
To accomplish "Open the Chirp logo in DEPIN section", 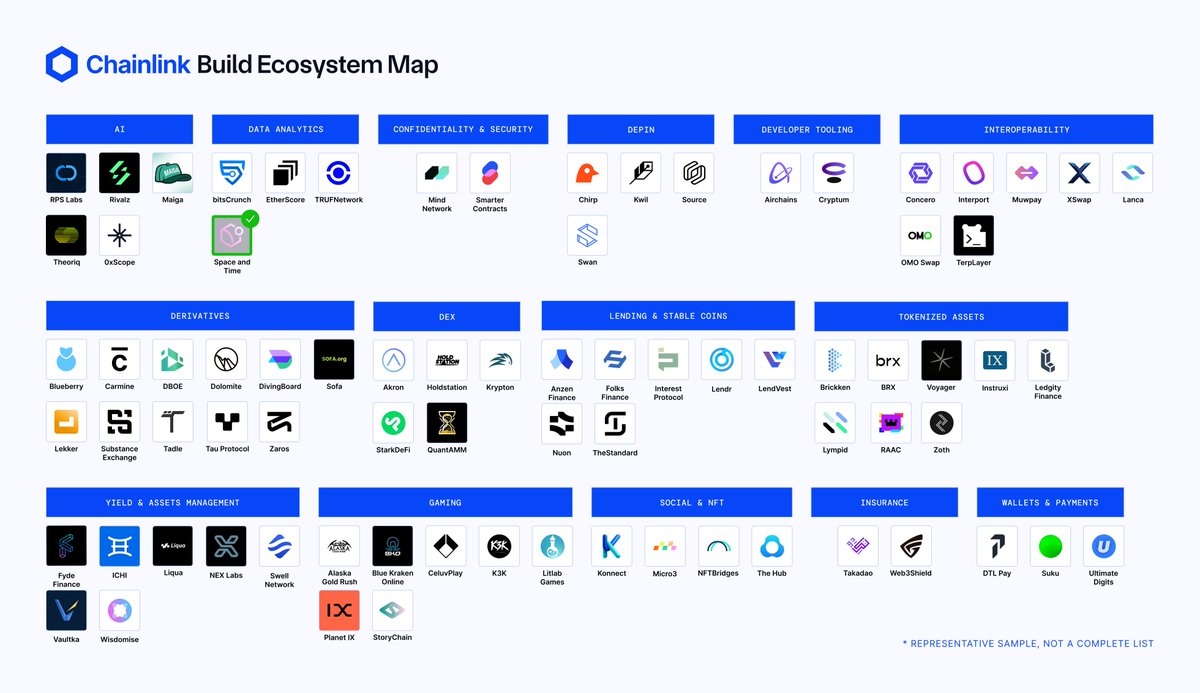I will coord(587,172).
